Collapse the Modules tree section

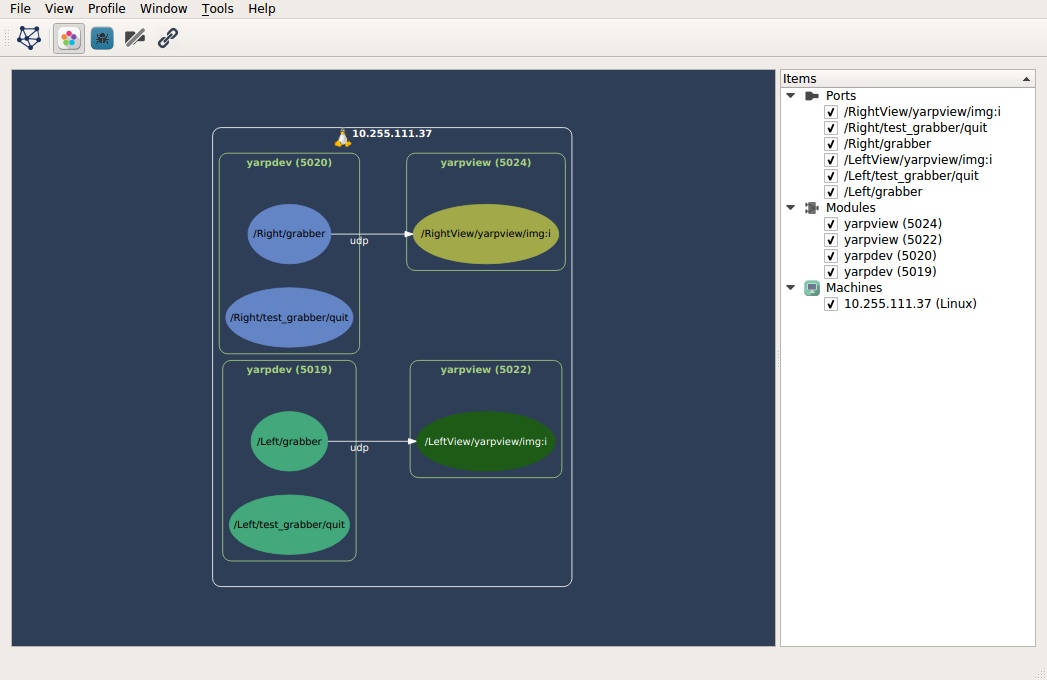[791, 208]
